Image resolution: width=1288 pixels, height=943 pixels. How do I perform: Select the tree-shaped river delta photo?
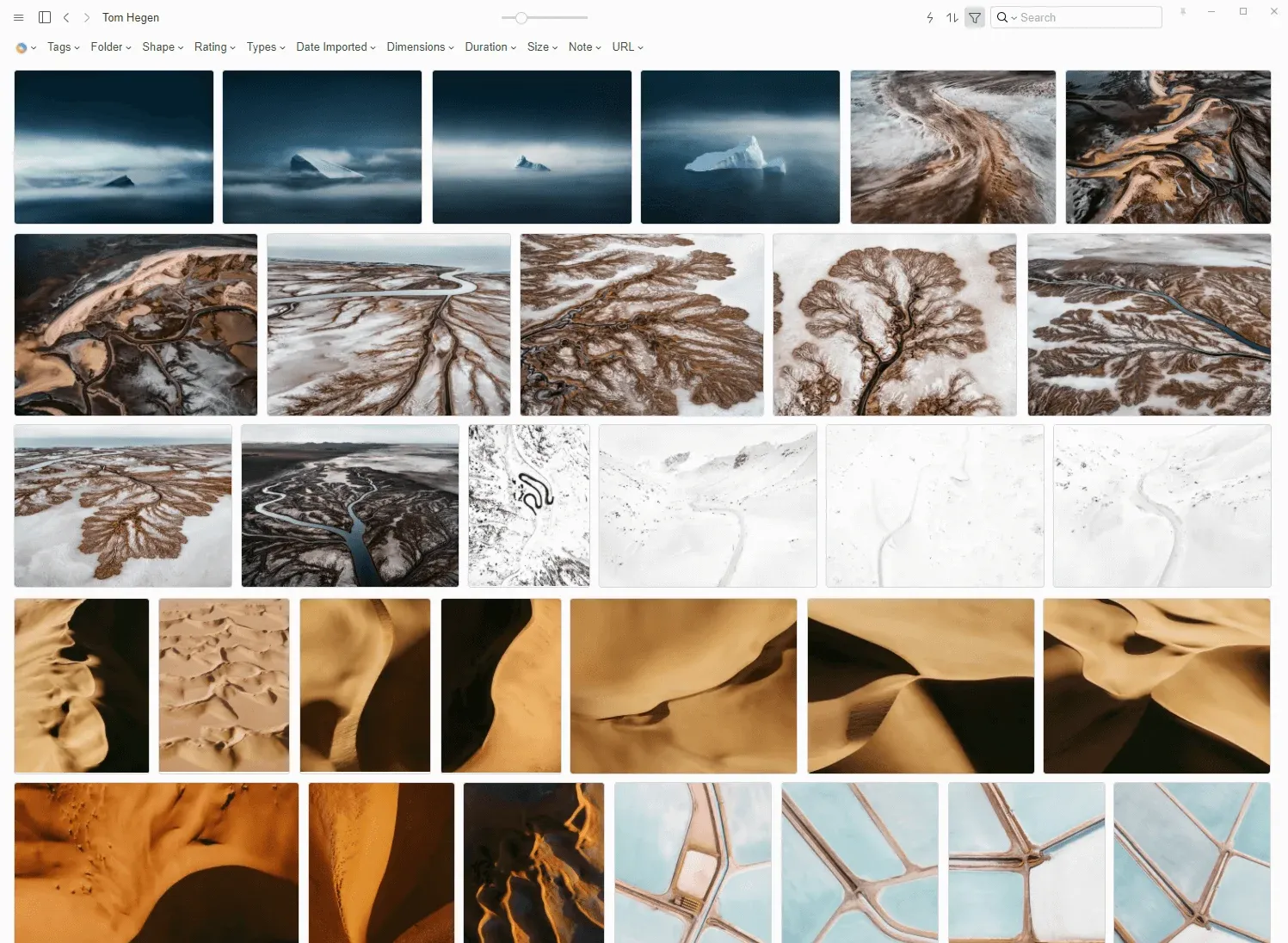tap(895, 324)
